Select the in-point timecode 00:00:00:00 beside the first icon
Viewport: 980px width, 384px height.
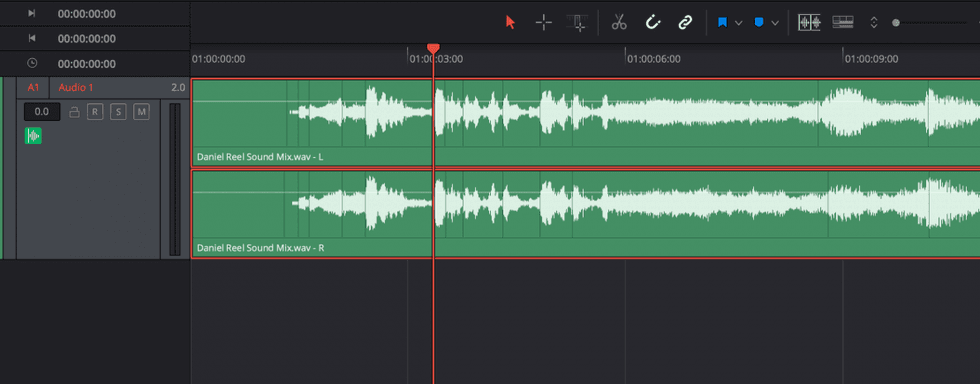pyautogui.click(x=87, y=13)
